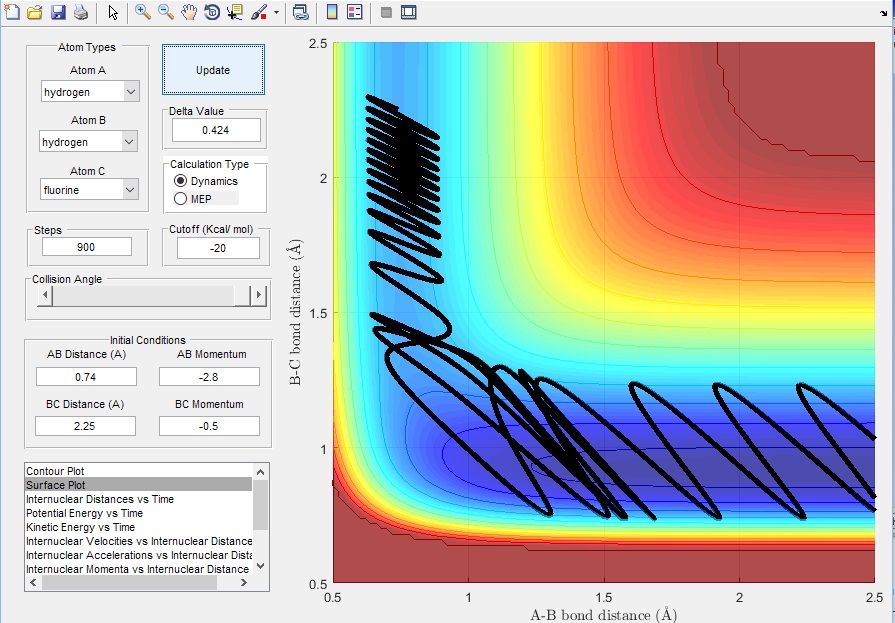Click the BC Distance field
Viewport: 895px width, 623px height.
85,426
